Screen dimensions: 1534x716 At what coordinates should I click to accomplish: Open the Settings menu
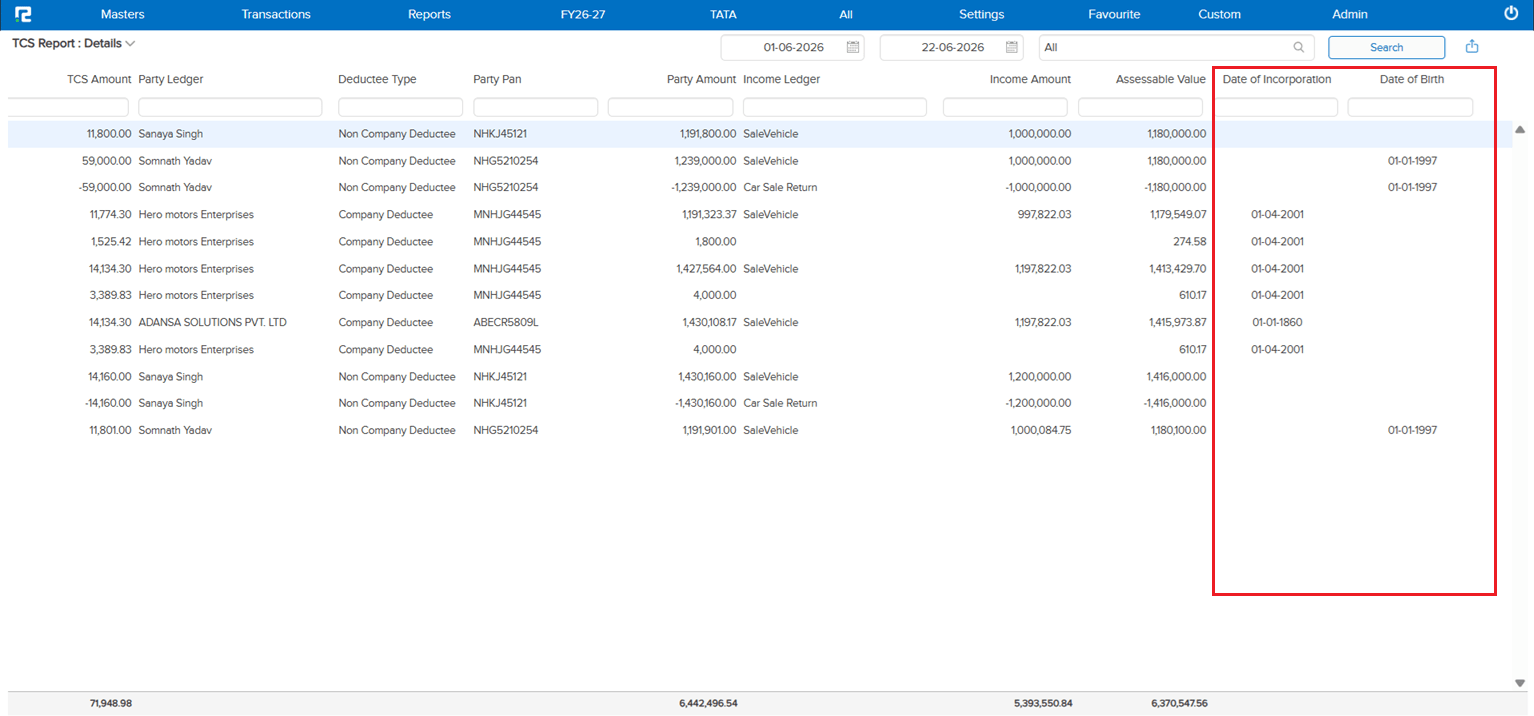point(981,14)
